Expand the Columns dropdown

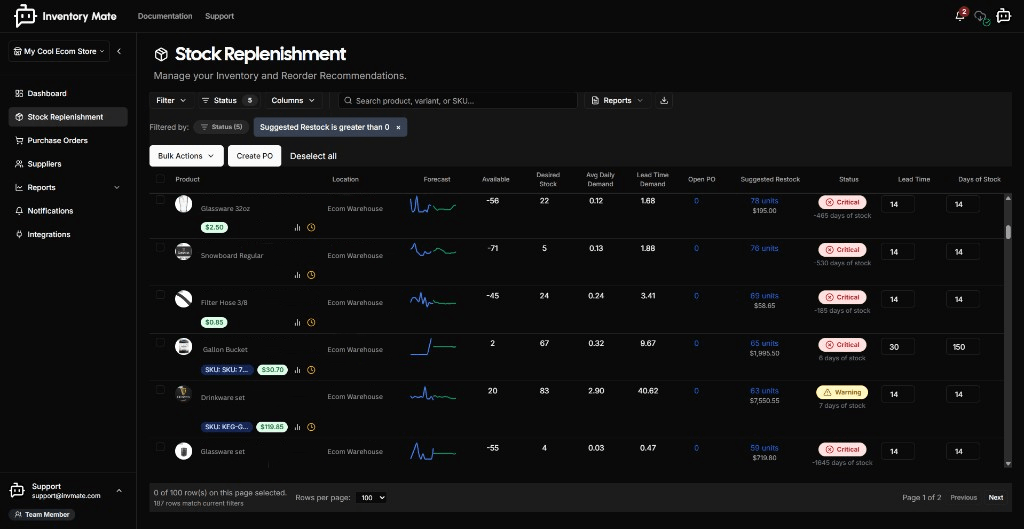[x=293, y=101]
